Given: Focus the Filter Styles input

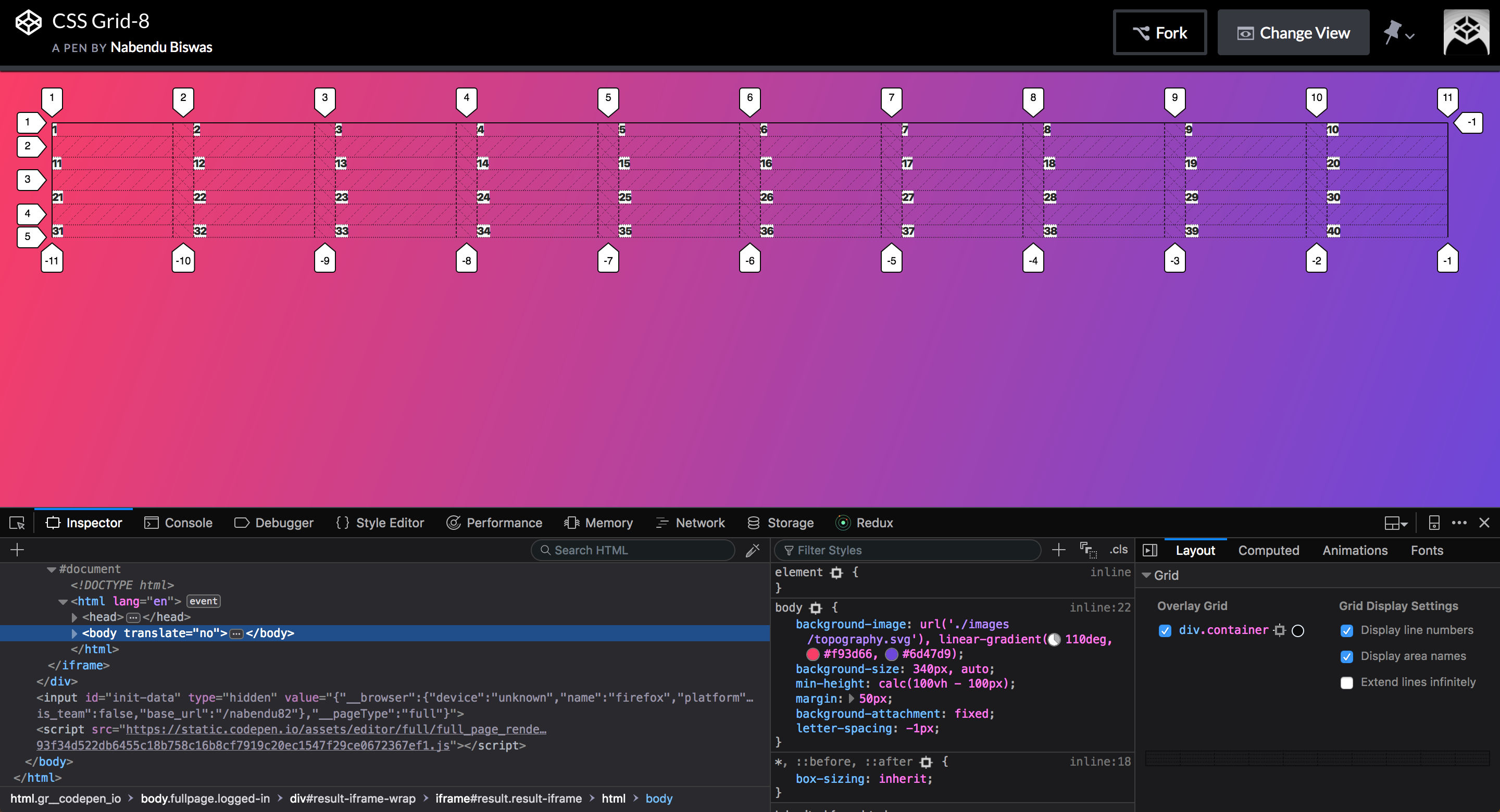Looking at the screenshot, I should tap(907, 550).
